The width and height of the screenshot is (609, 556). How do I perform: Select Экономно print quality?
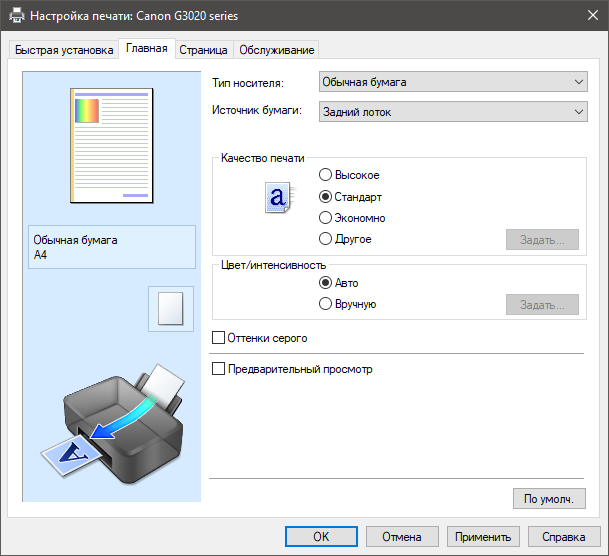(x=352, y=218)
